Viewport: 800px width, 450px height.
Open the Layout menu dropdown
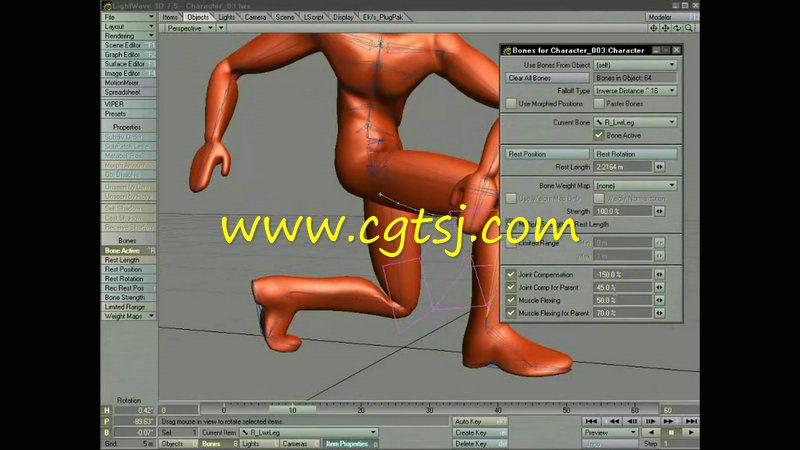click(x=129, y=27)
